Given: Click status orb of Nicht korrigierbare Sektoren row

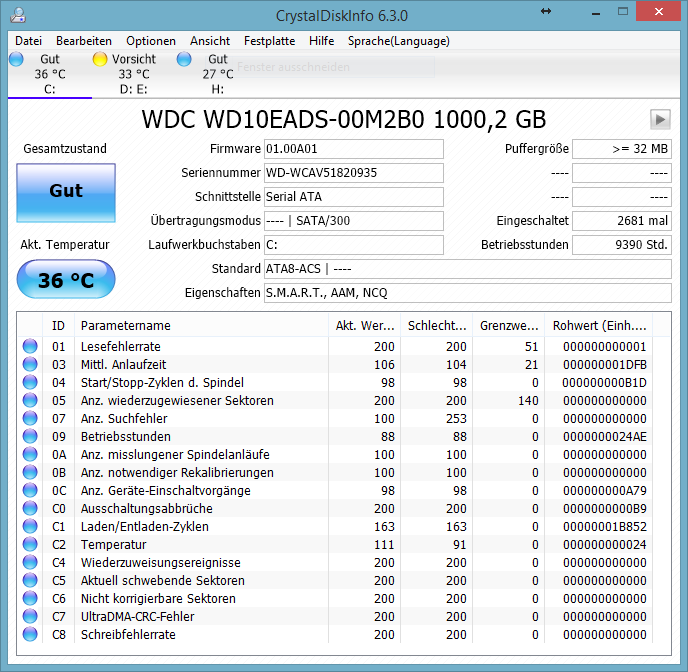Looking at the screenshot, I should coord(30,598).
